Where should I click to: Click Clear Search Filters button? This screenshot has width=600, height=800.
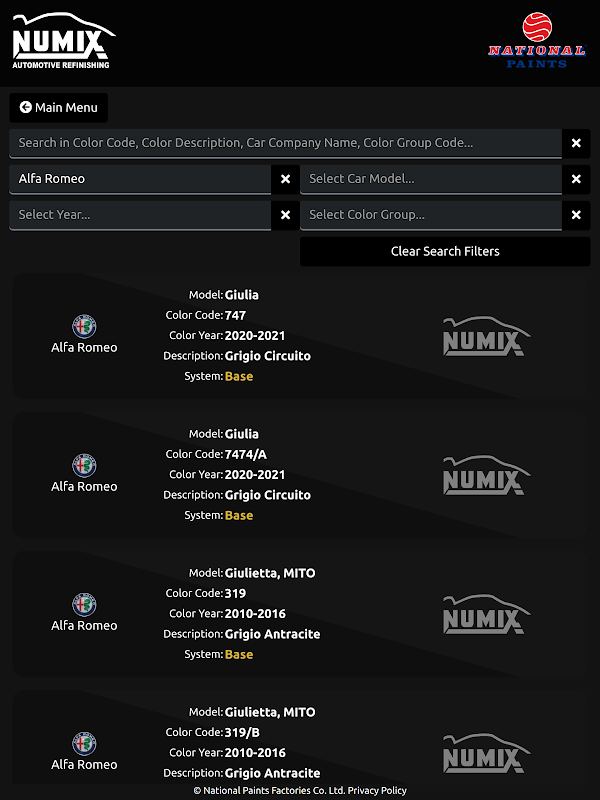coord(445,251)
